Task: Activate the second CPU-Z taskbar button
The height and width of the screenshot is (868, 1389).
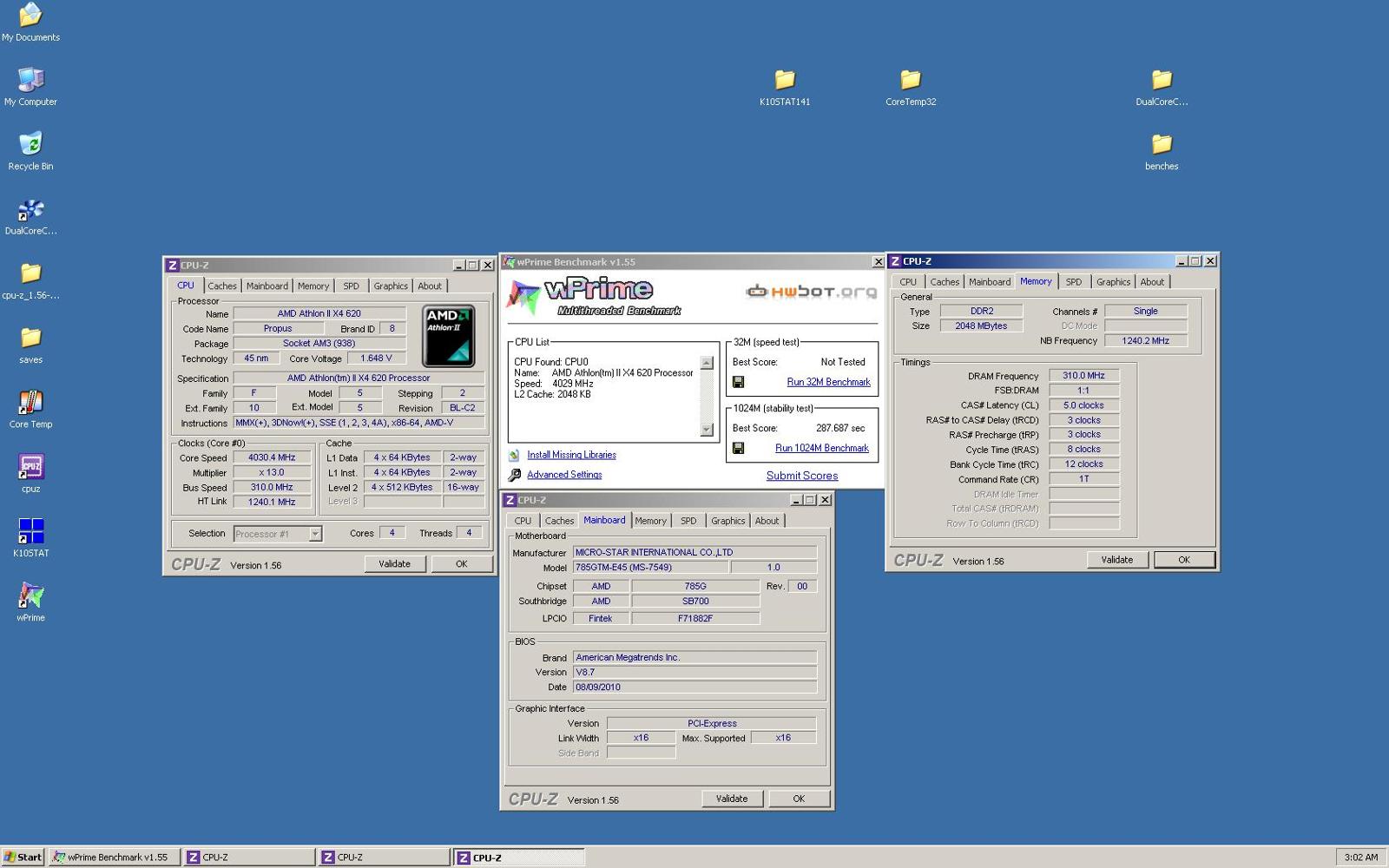Action: coord(384,857)
